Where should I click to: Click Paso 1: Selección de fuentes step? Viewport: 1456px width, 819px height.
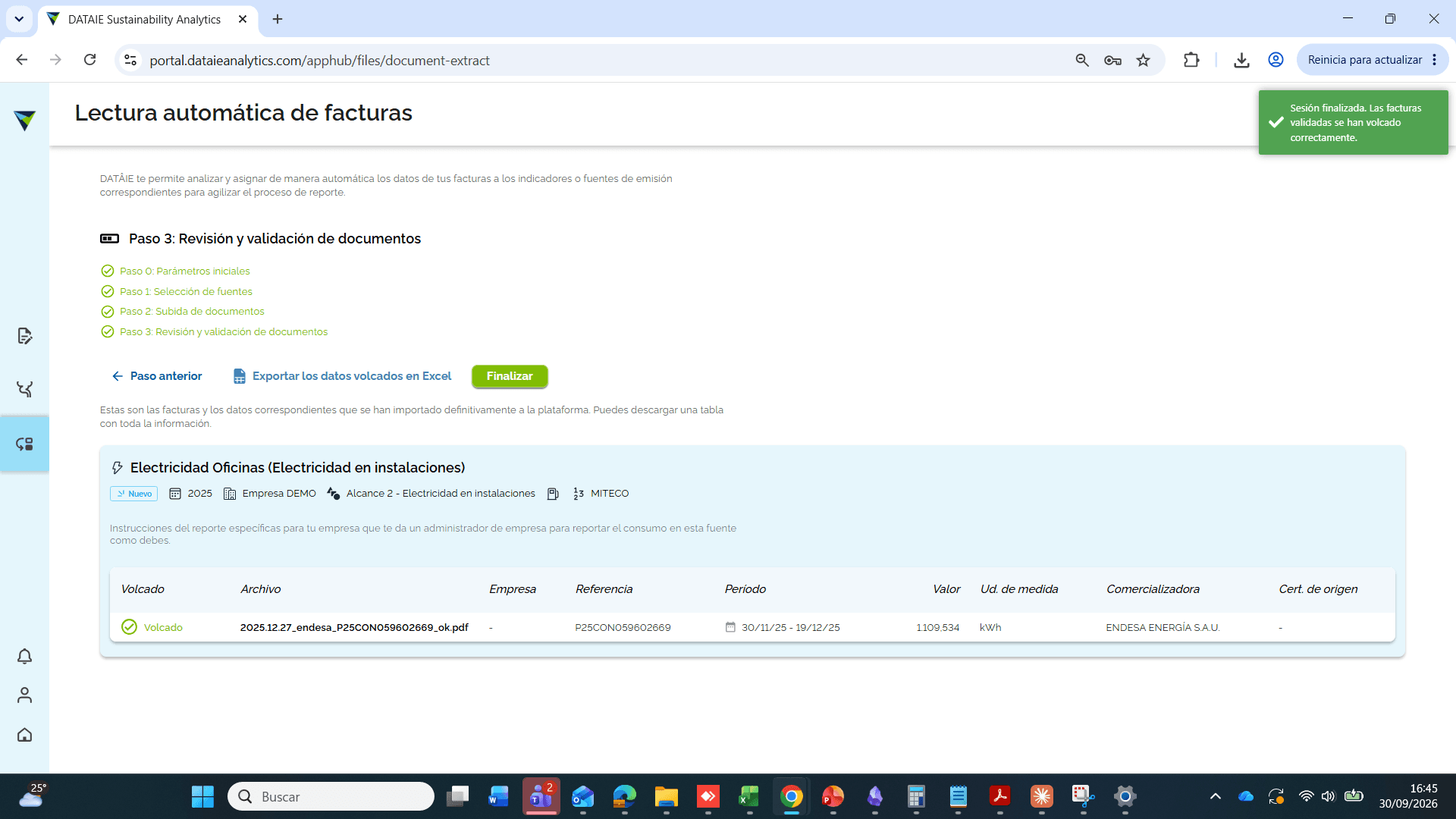[186, 291]
